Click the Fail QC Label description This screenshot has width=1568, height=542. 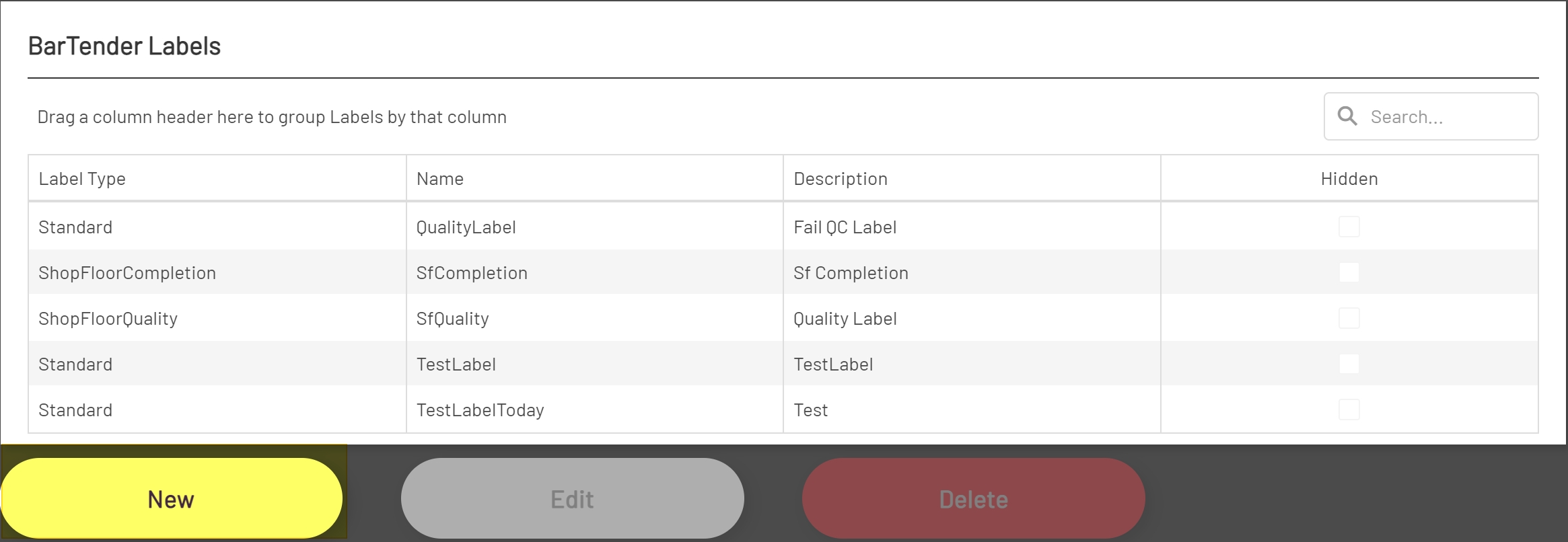point(845,227)
